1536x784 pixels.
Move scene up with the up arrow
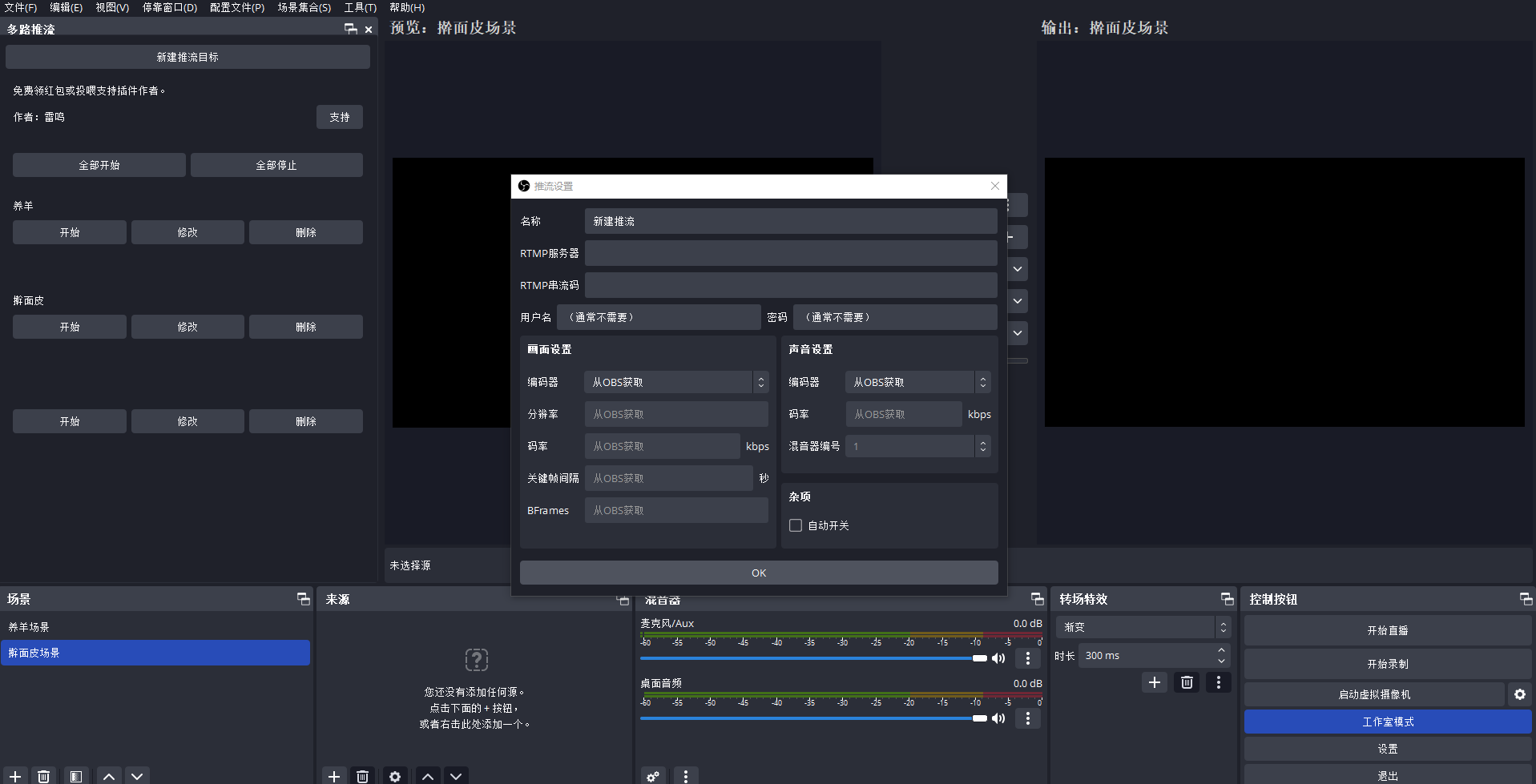tap(109, 776)
